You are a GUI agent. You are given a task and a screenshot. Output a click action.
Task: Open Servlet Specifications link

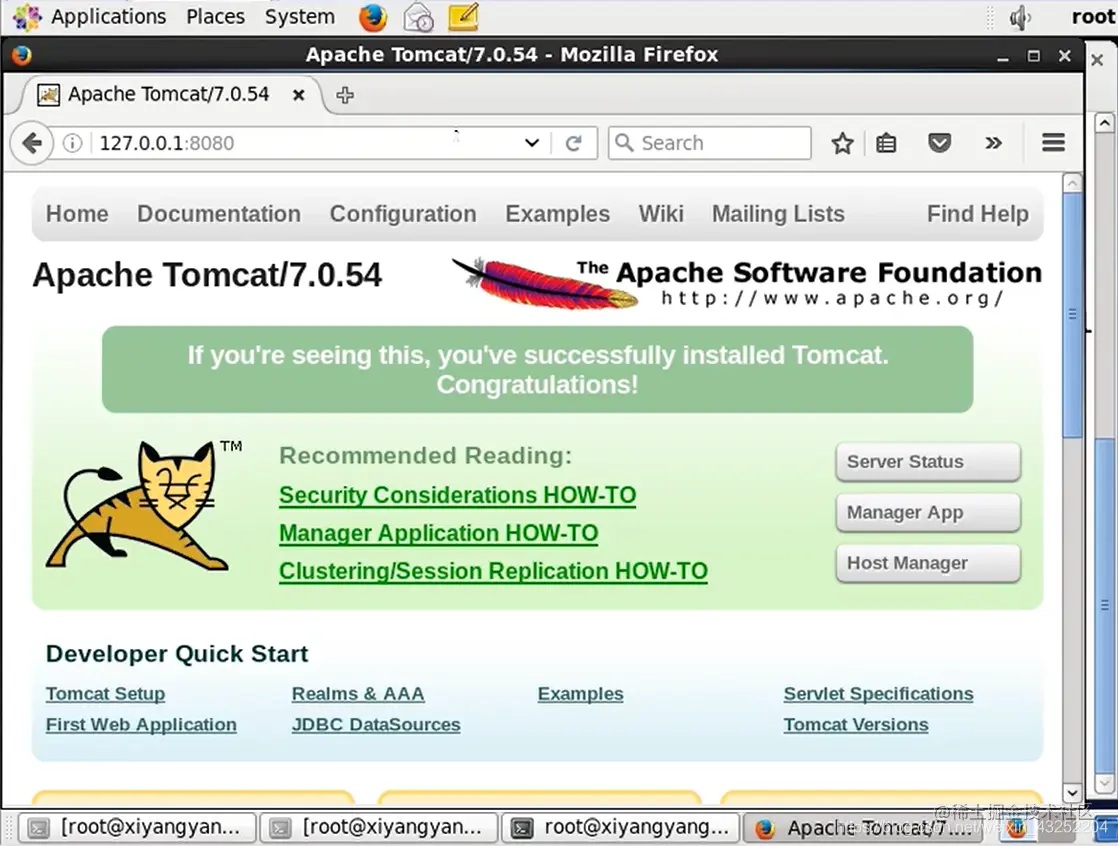(x=878, y=693)
